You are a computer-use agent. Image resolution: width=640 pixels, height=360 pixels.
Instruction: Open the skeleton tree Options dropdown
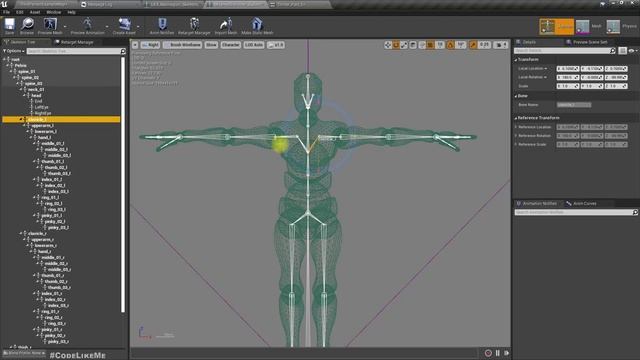pyautogui.click(x=13, y=51)
